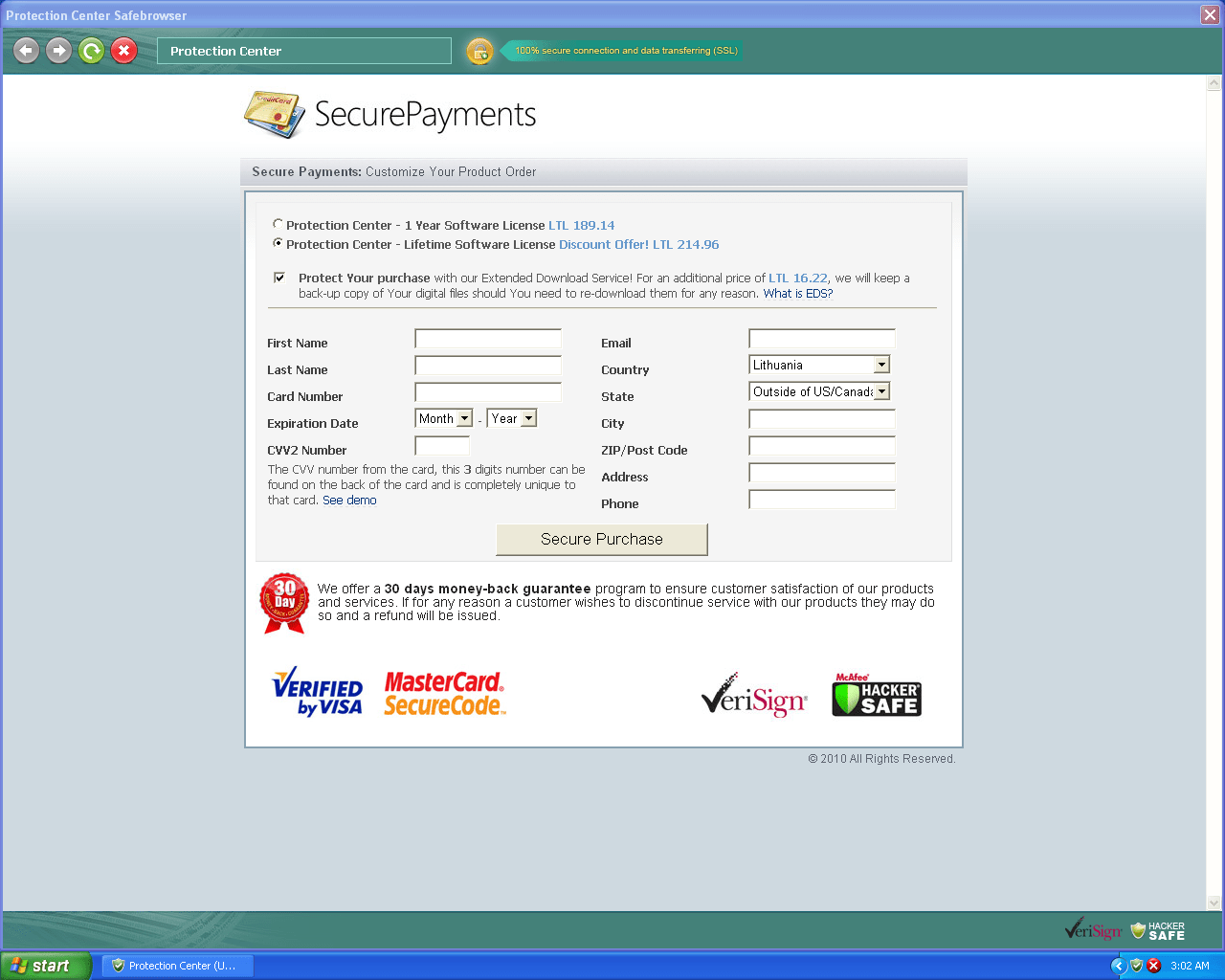
Task: Click the forward navigation arrow button
Action: pos(59,51)
